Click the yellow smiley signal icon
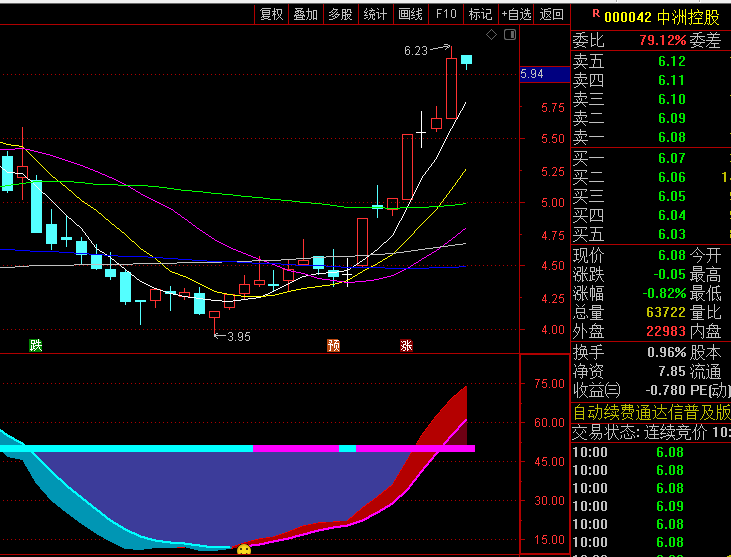 [x=243, y=549]
